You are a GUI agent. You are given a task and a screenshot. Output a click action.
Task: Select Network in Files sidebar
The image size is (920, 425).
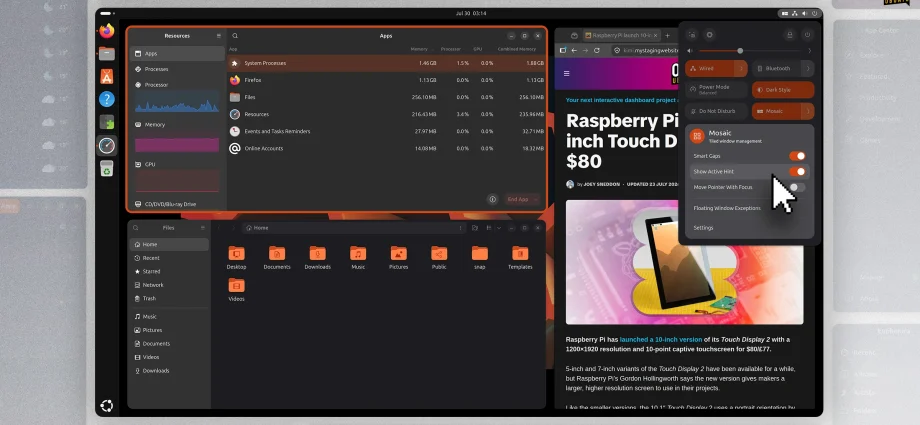click(169, 285)
